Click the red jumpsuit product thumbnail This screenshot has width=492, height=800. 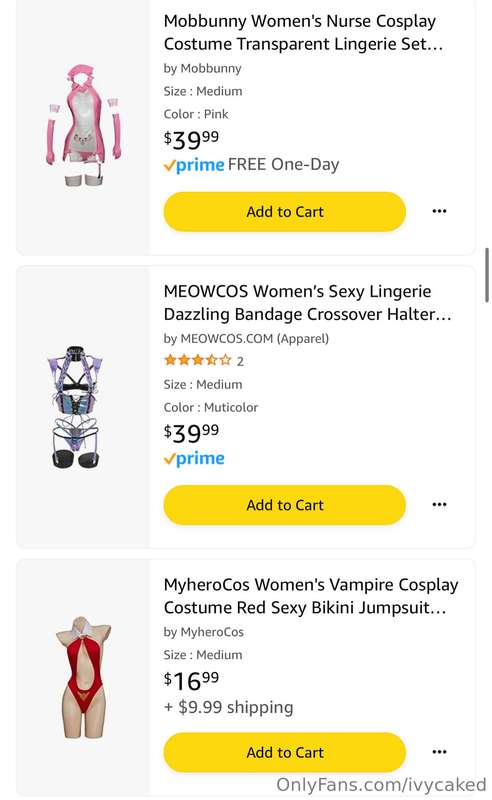[x=83, y=678]
